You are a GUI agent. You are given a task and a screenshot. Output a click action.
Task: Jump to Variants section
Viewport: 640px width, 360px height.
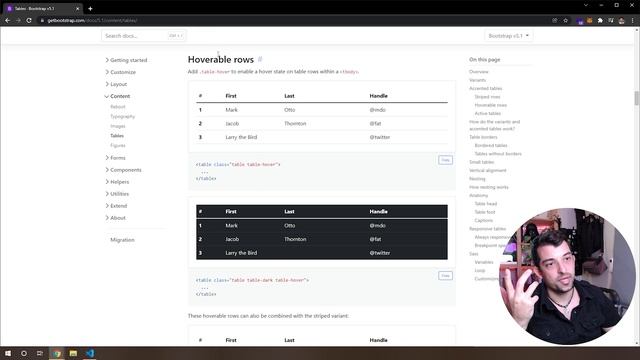coord(478,80)
